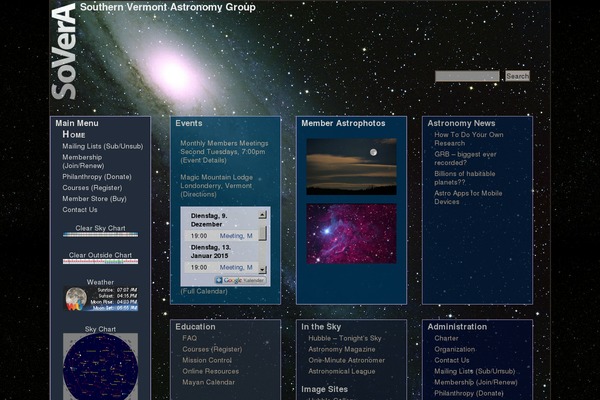Viewport: 600px width, 400px height.
Task: Click the calendar widget scroll-down arrow
Action: pos(262,270)
